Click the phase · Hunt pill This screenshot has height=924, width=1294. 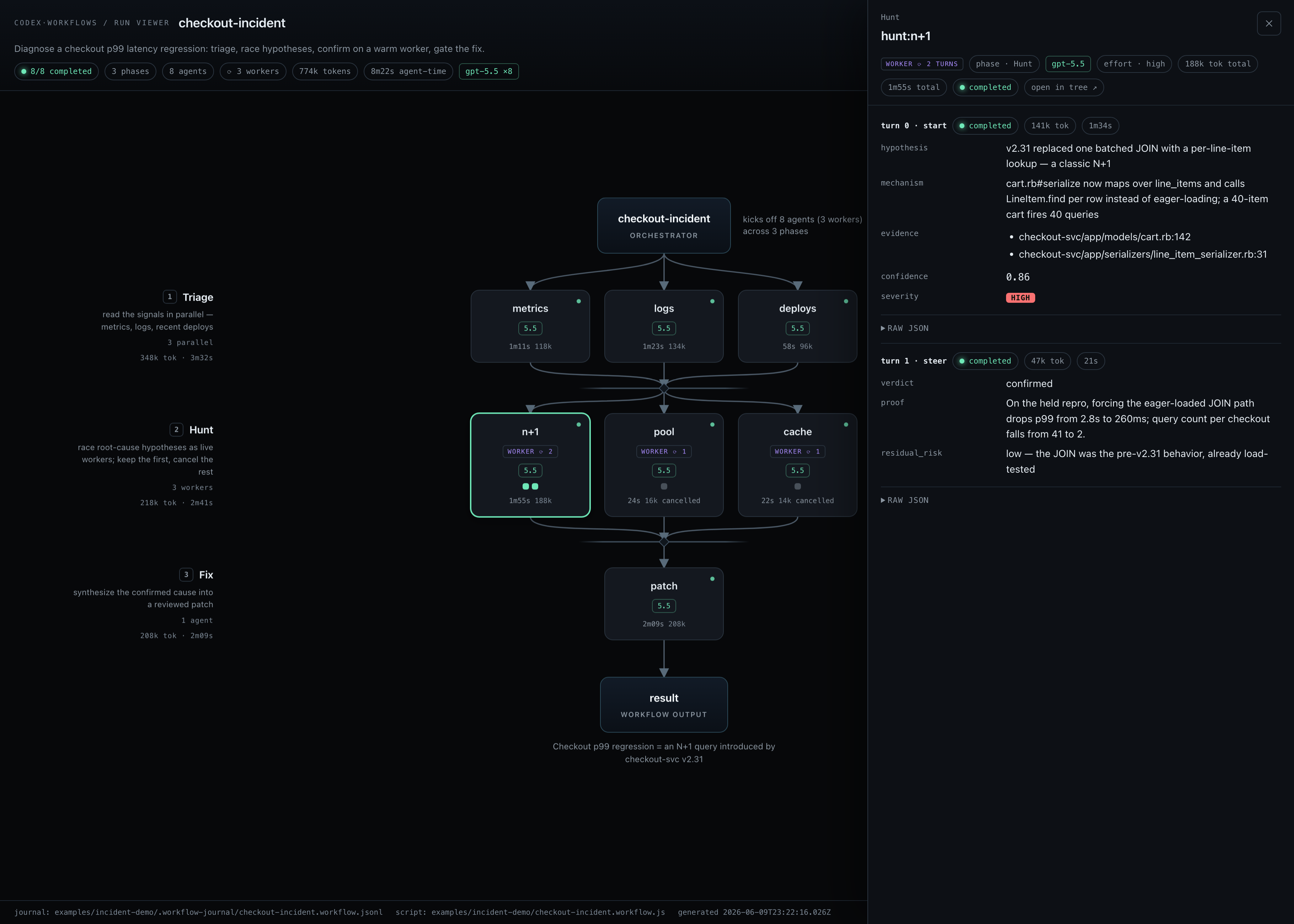click(1004, 64)
